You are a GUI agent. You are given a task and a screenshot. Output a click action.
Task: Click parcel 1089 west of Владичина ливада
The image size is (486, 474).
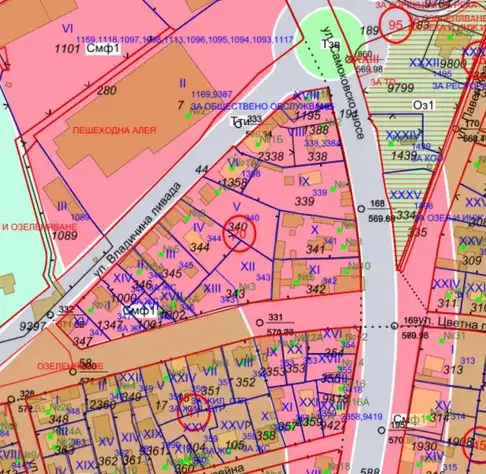(x=65, y=235)
